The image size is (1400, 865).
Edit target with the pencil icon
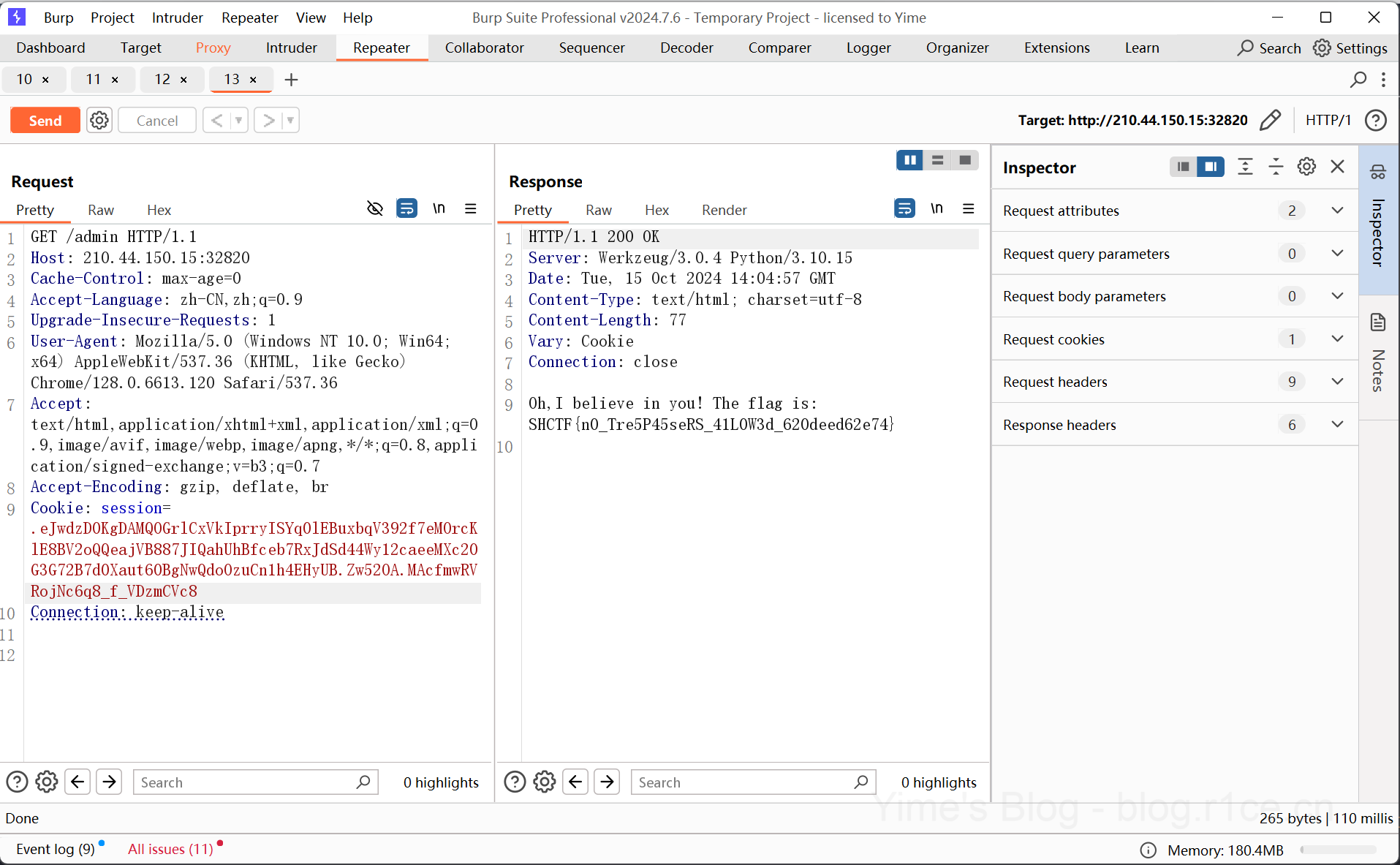[x=1271, y=120]
